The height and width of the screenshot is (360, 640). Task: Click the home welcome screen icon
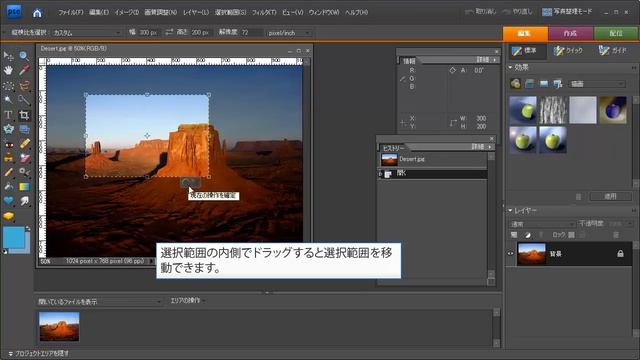point(37,13)
